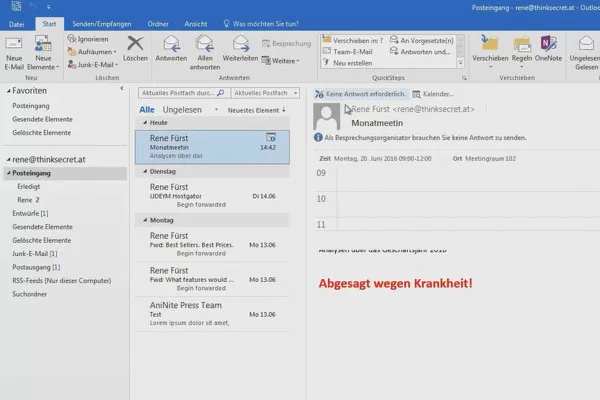Collapse the Dienstag message group
Image resolution: width=600 pixels, height=400 pixels.
145,171
